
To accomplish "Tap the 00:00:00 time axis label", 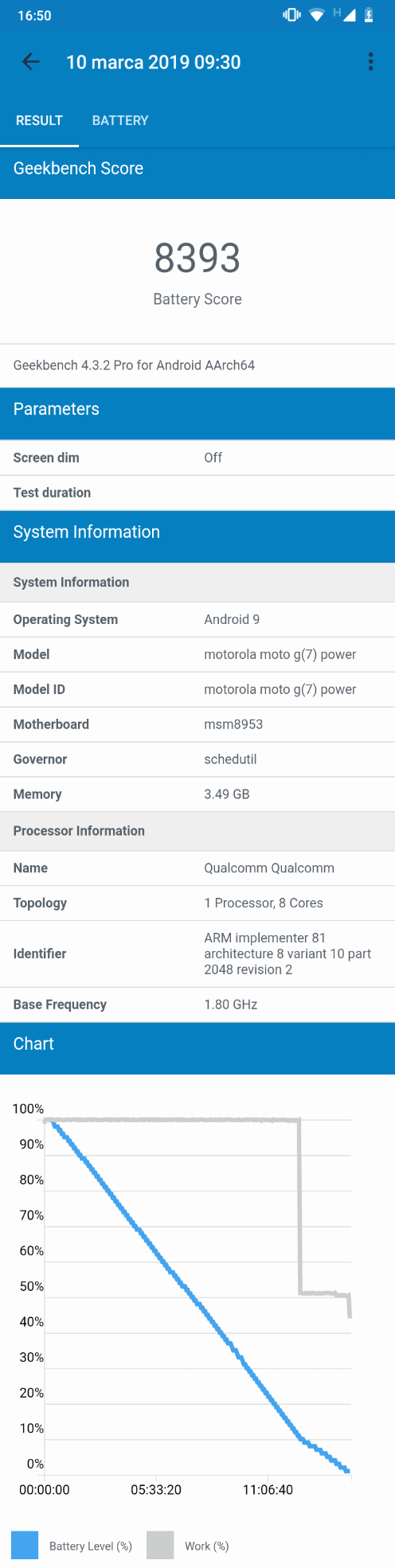I will (45, 1489).
